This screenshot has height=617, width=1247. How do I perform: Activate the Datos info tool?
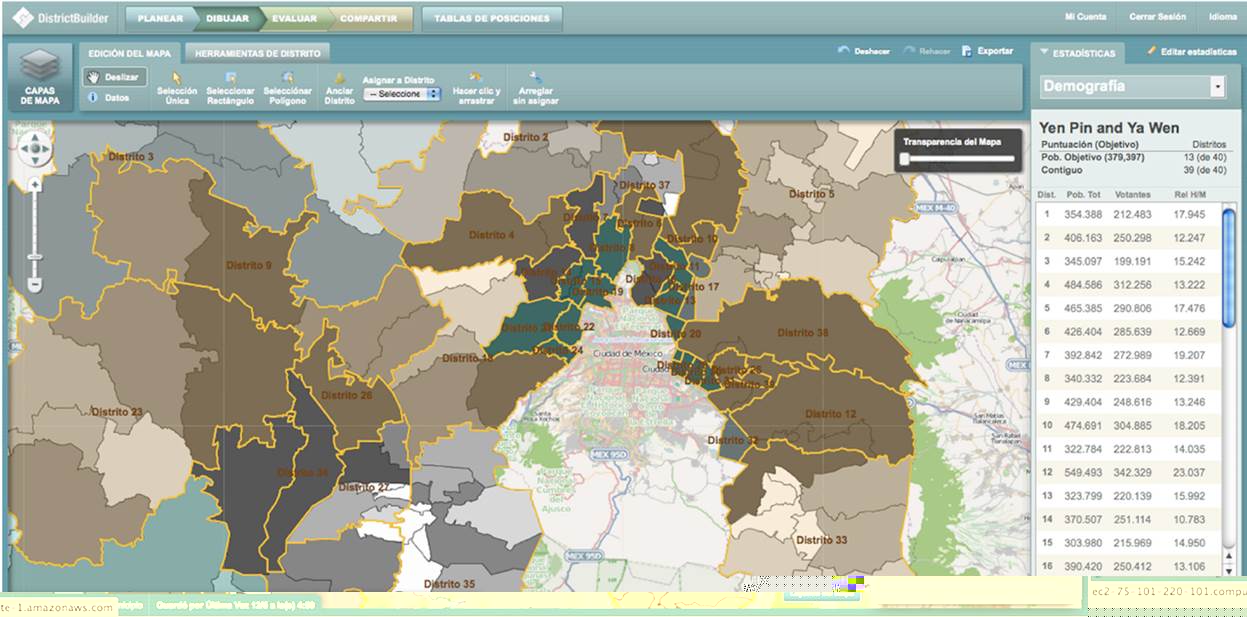pos(110,98)
